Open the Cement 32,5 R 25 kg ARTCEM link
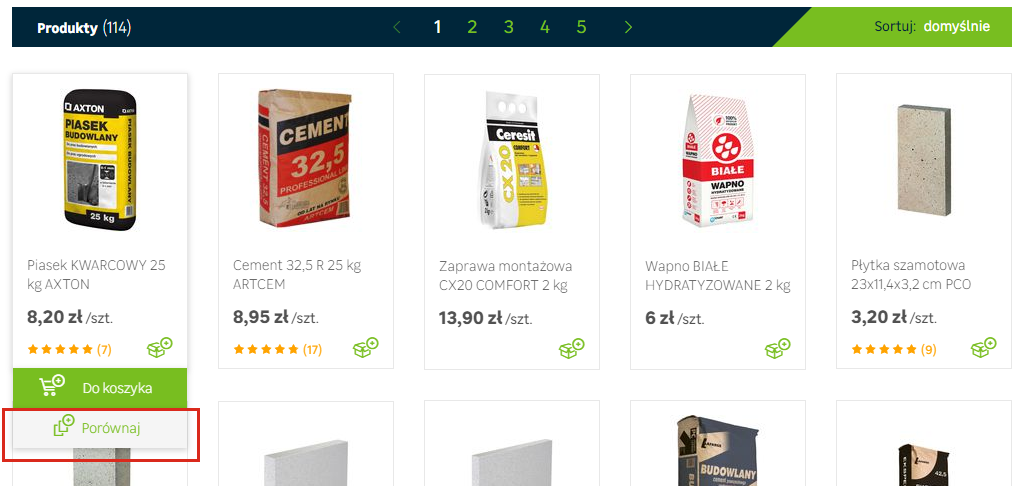 coord(297,274)
